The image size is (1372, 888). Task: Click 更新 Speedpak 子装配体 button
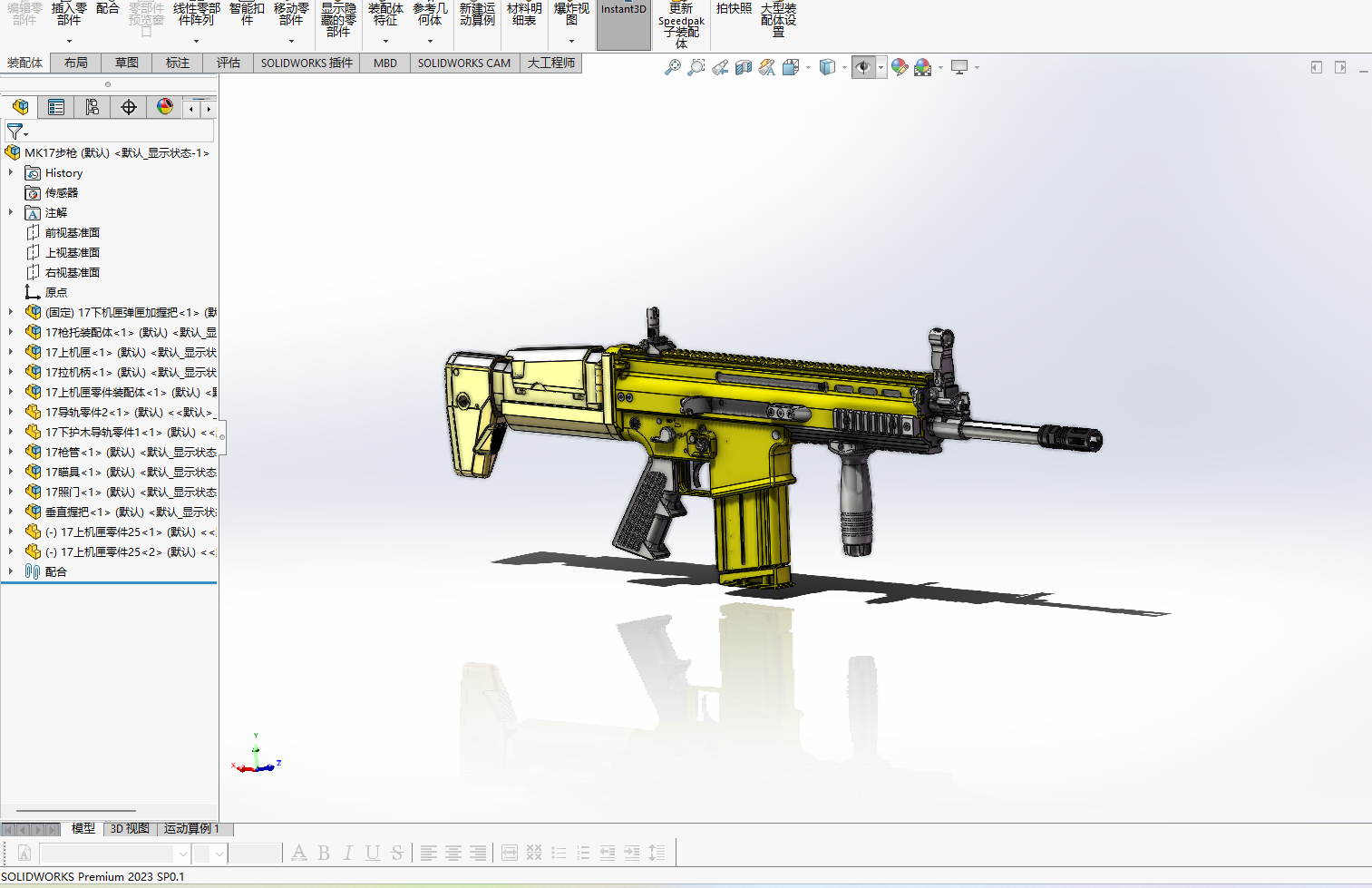click(681, 24)
